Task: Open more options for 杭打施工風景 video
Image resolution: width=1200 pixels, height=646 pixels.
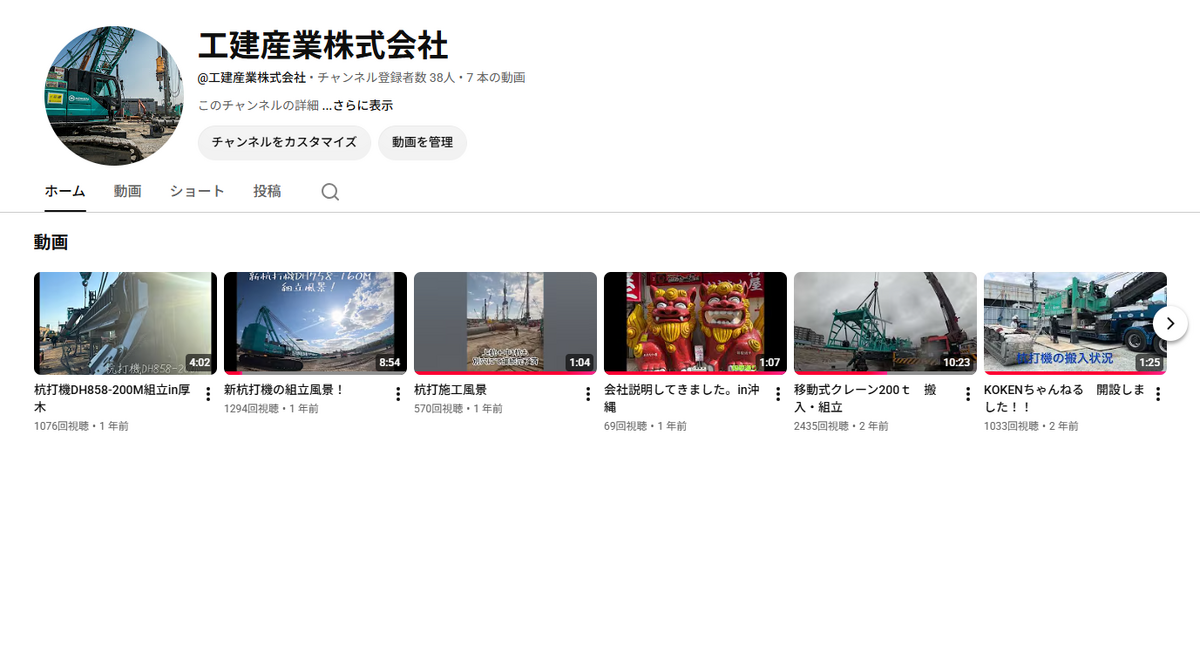Action: point(588,394)
